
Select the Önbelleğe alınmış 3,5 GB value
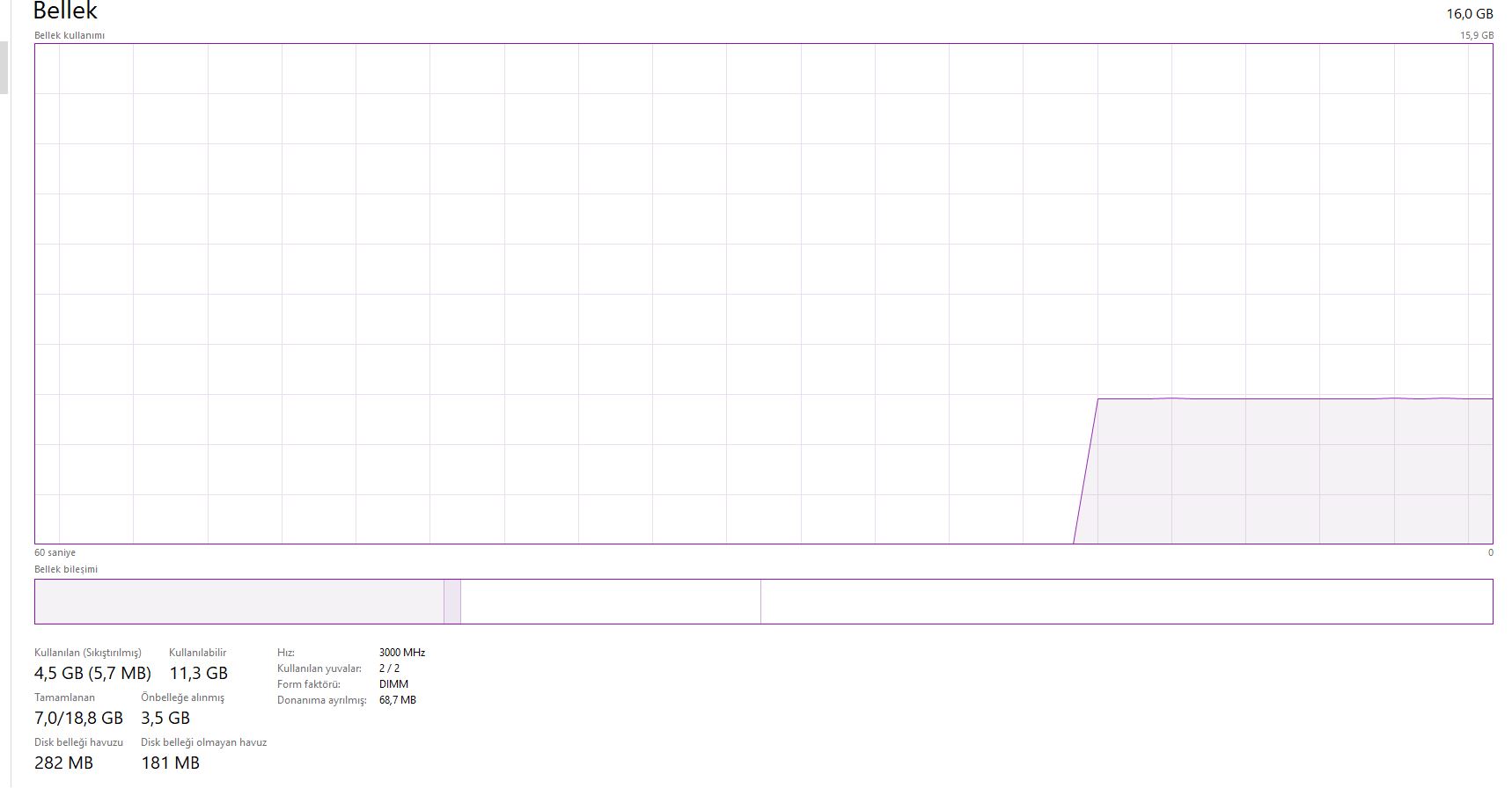pos(165,718)
